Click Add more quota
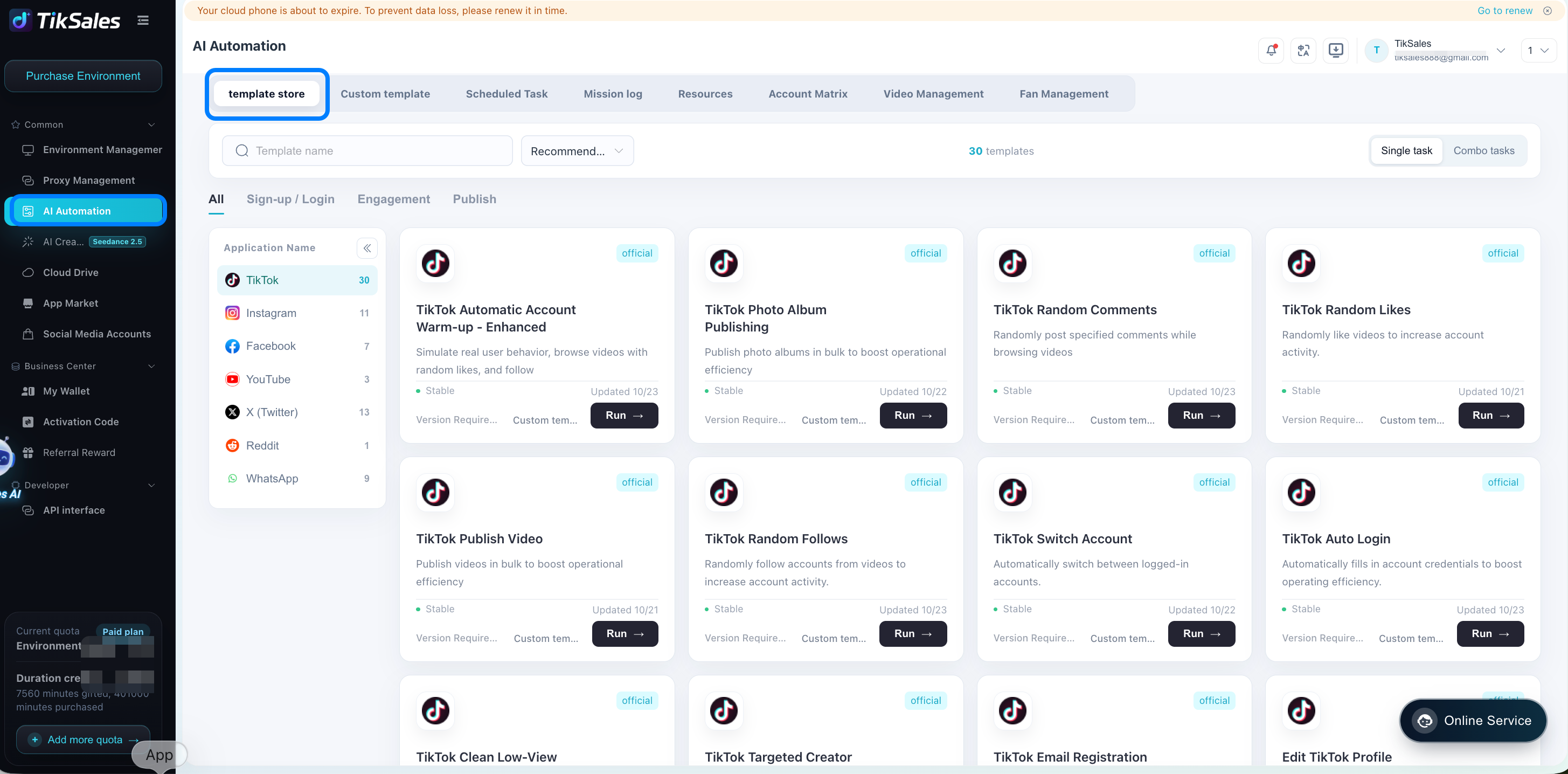Screen dimensions: 1568x774 [x=84, y=740]
